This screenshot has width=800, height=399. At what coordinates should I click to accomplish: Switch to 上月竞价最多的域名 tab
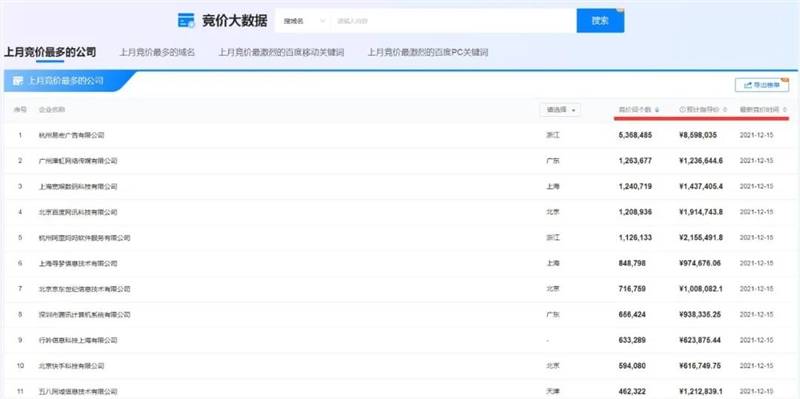(x=157, y=53)
